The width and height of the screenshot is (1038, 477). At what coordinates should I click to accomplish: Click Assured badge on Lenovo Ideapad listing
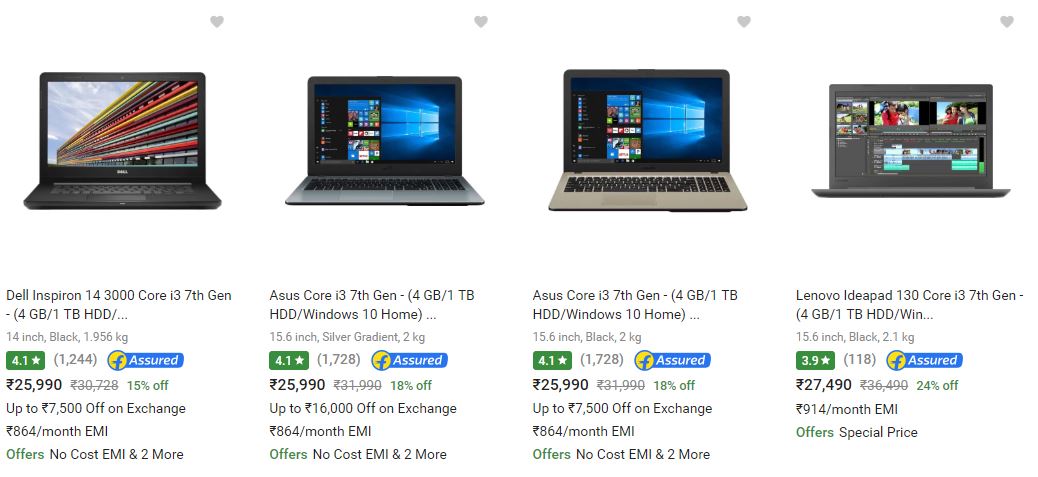point(925,361)
